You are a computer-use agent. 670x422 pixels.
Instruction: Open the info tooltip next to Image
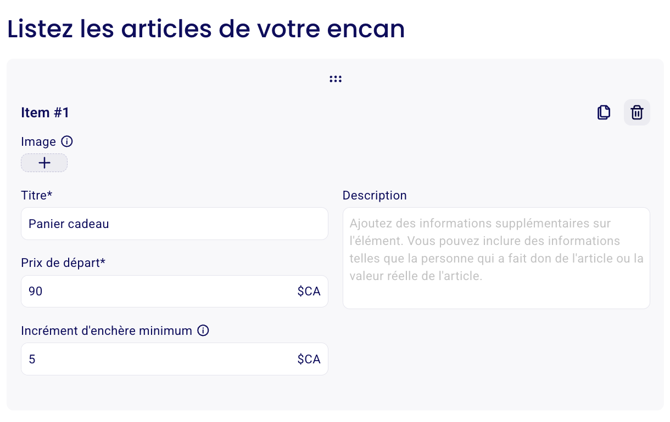coord(67,141)
